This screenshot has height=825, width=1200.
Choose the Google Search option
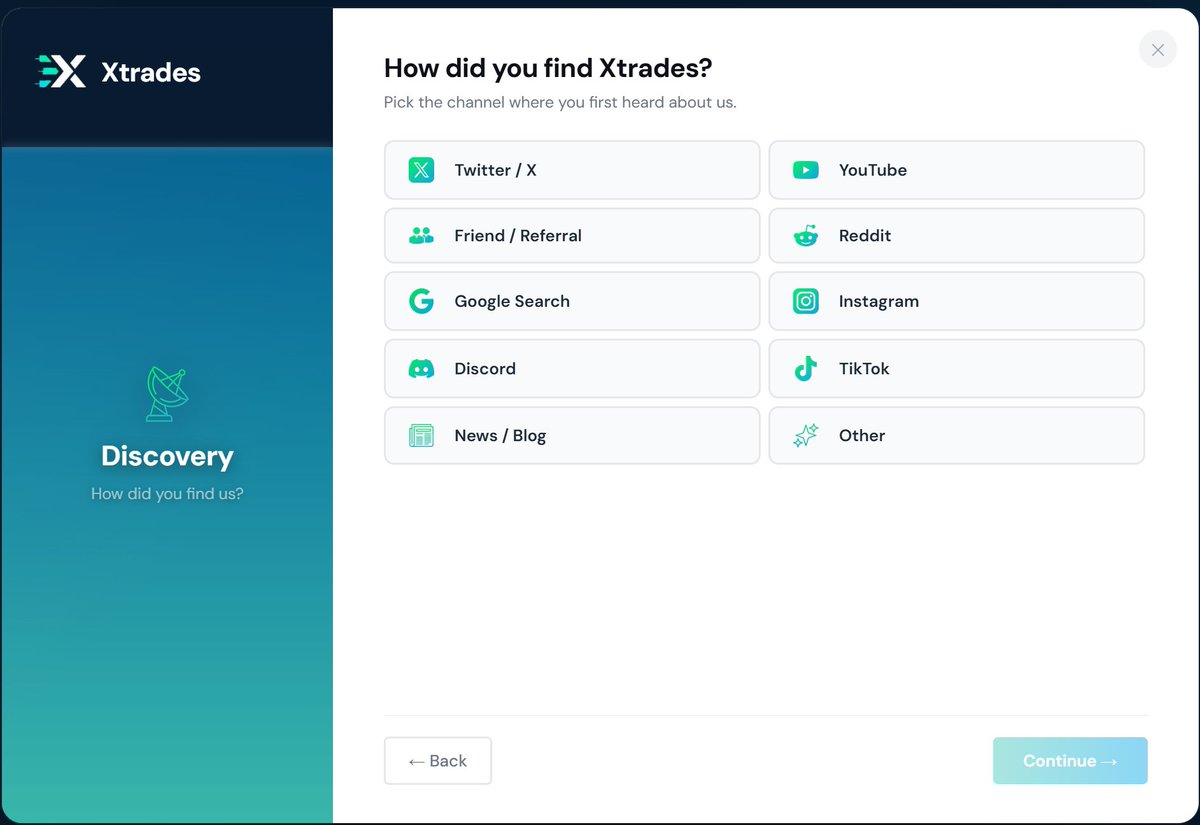tap(572, 301)
